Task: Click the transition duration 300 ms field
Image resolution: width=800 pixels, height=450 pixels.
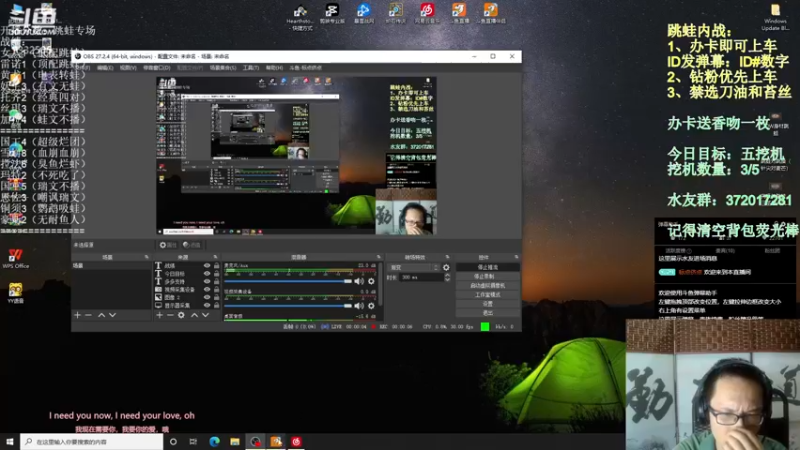Action: 421,278
